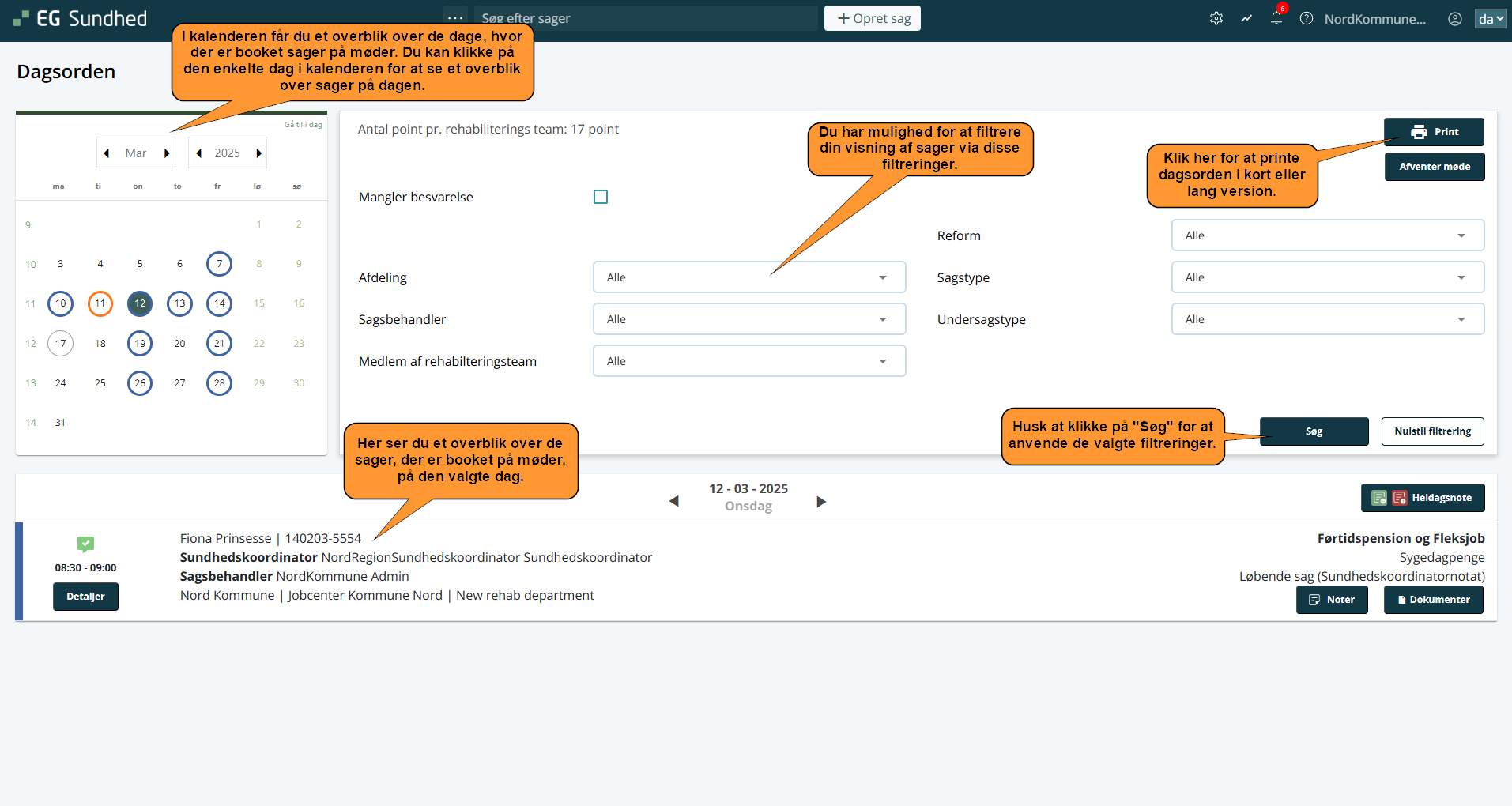Select March 19 in the calendar
The height and width of the screenshot is (806, 1512).
(140, 343)
